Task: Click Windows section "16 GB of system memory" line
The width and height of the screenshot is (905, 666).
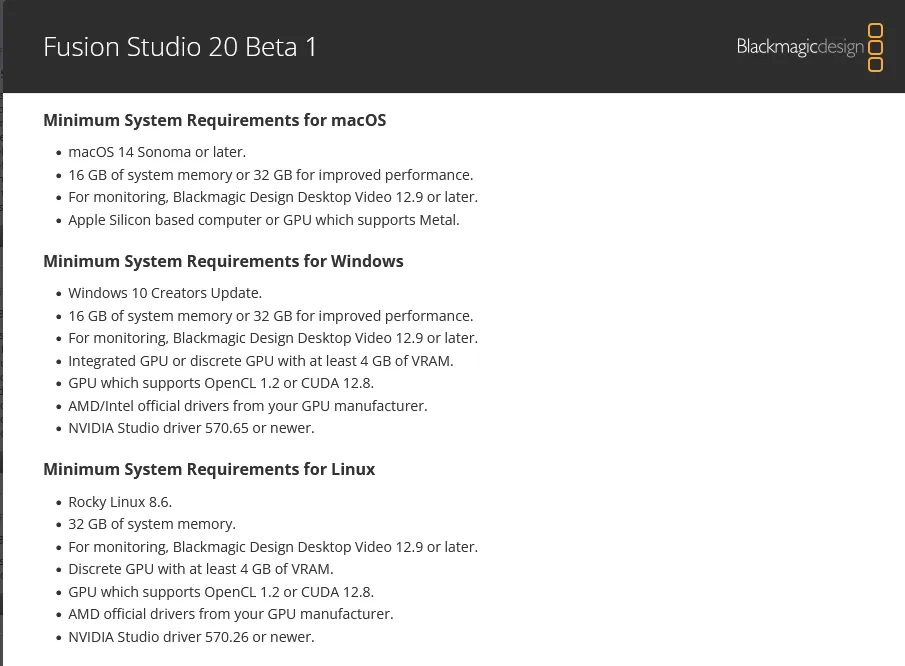Action: pyautogui.click(x=271, y=316)
